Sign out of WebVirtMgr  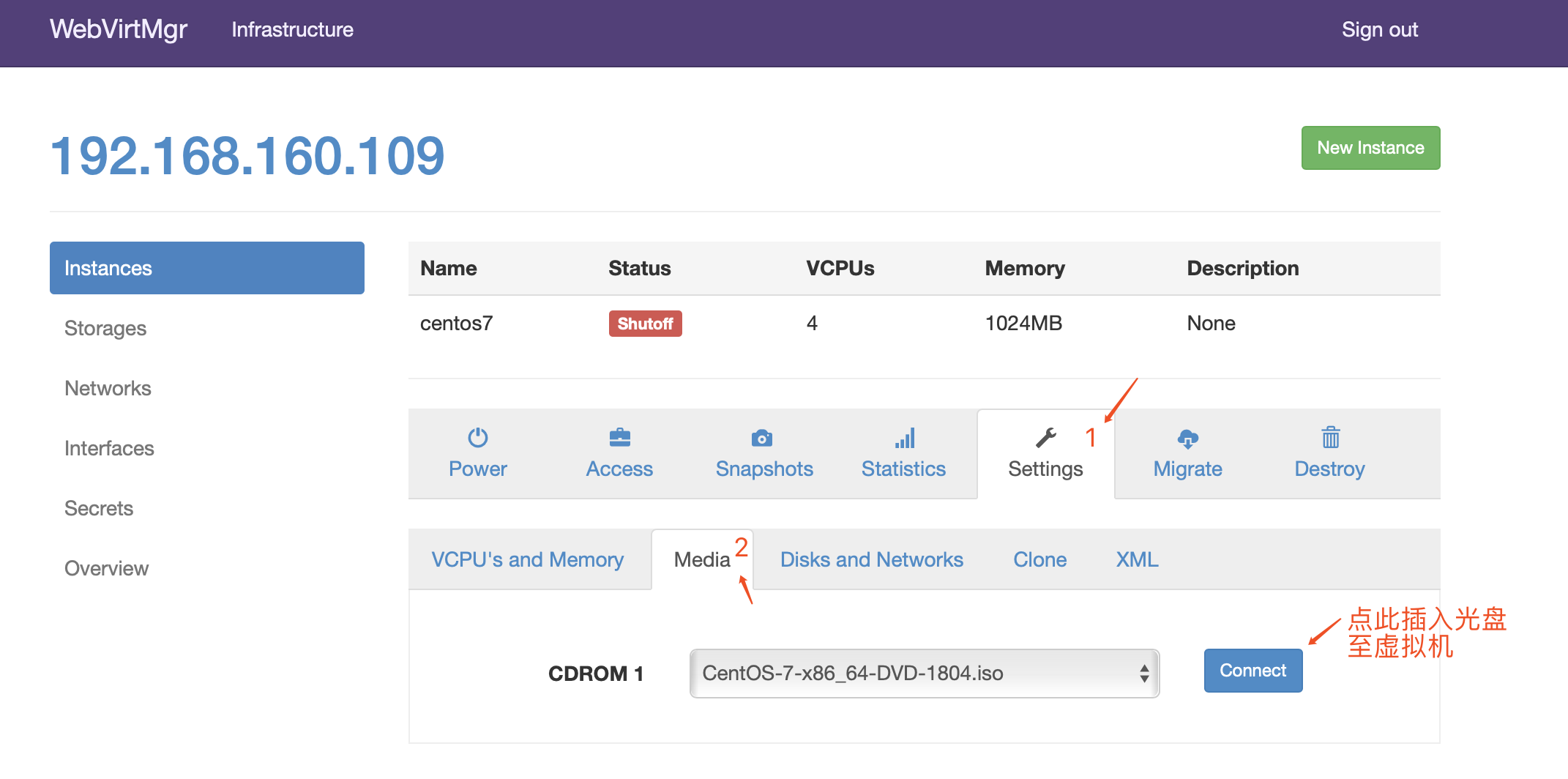click(x=1379, y=30)
